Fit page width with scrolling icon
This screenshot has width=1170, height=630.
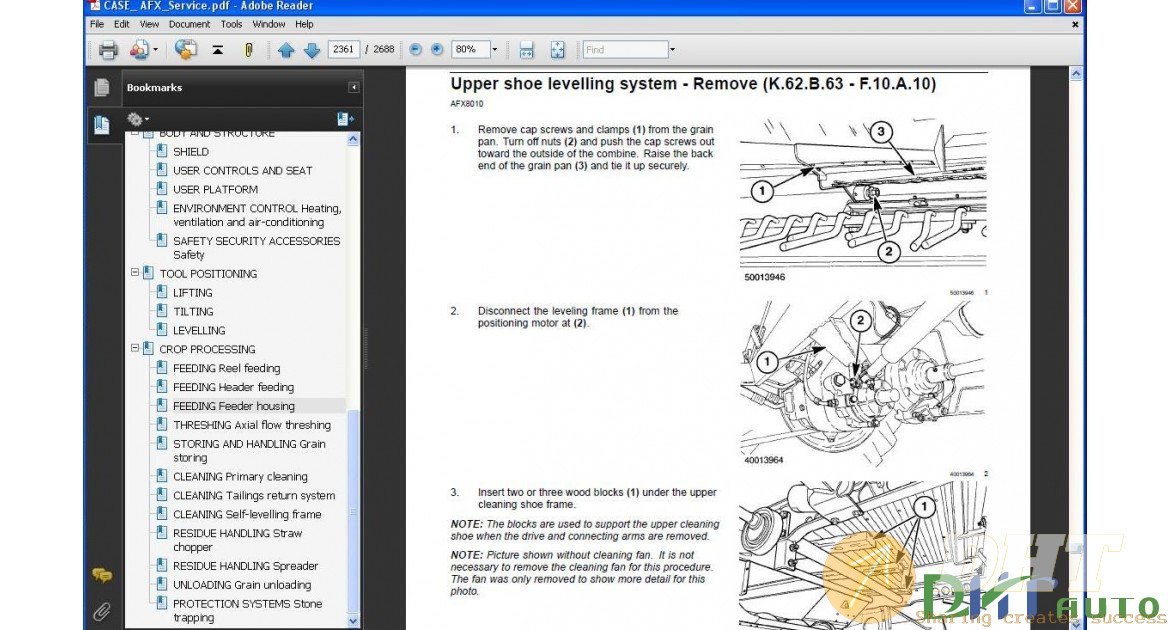click(526, 50)
